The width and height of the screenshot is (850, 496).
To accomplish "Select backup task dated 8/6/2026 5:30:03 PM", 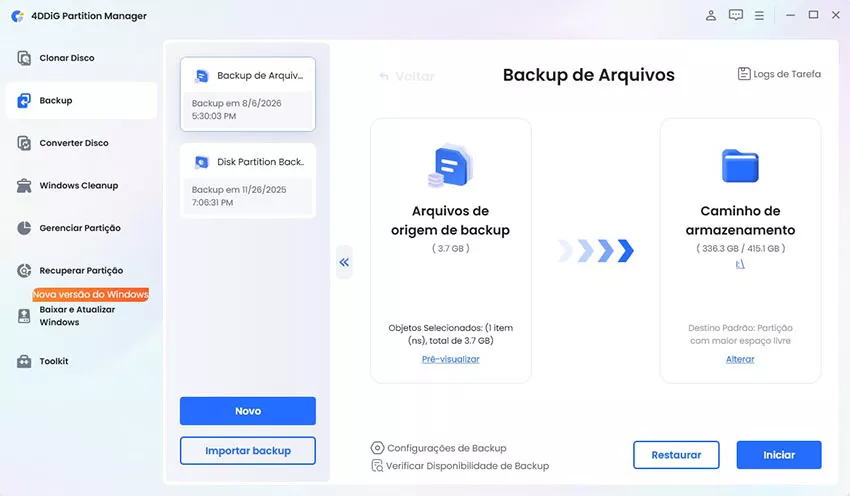I will (x=248, y=94).
